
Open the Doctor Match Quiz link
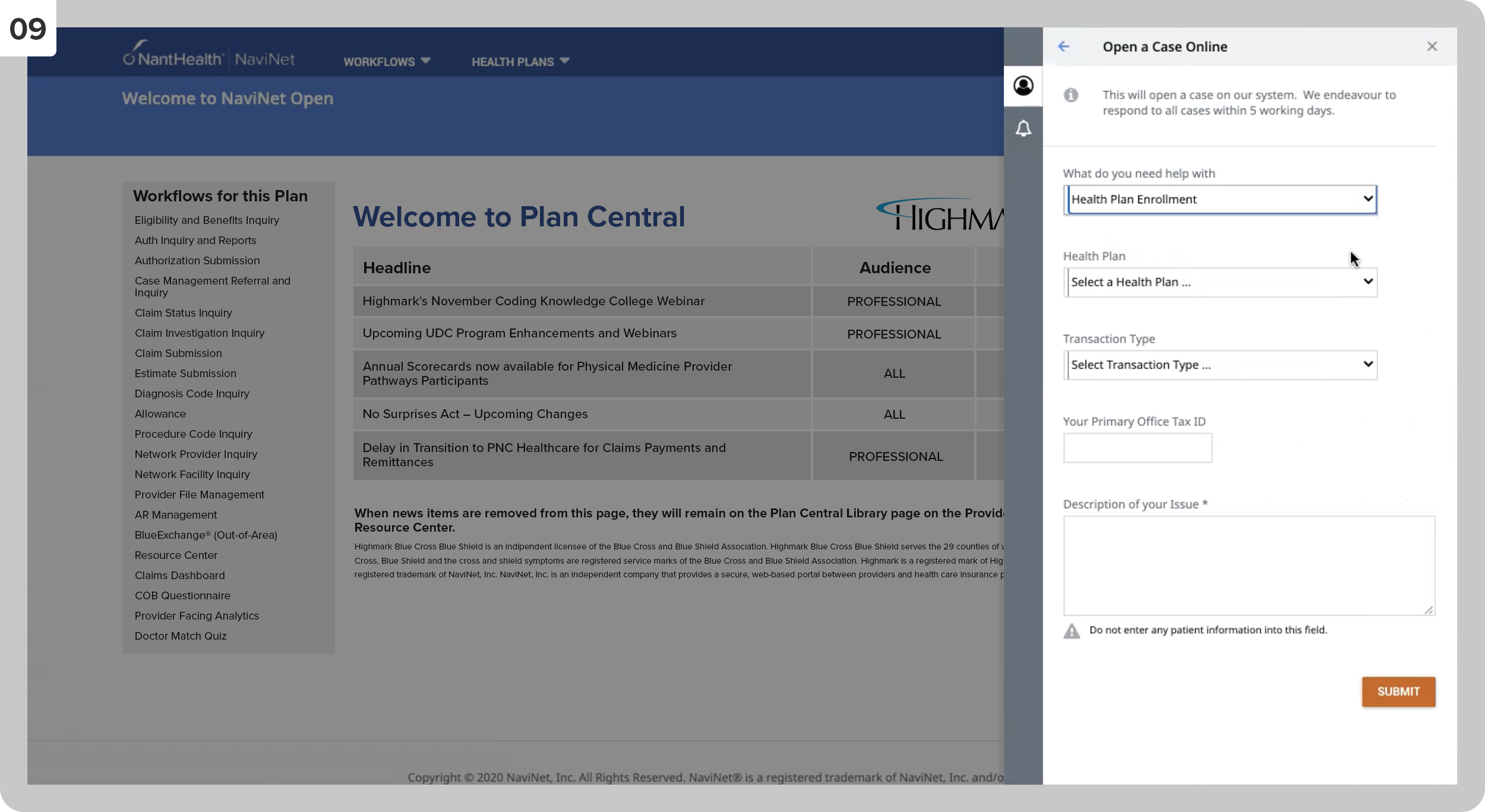[x=181, y=636]
